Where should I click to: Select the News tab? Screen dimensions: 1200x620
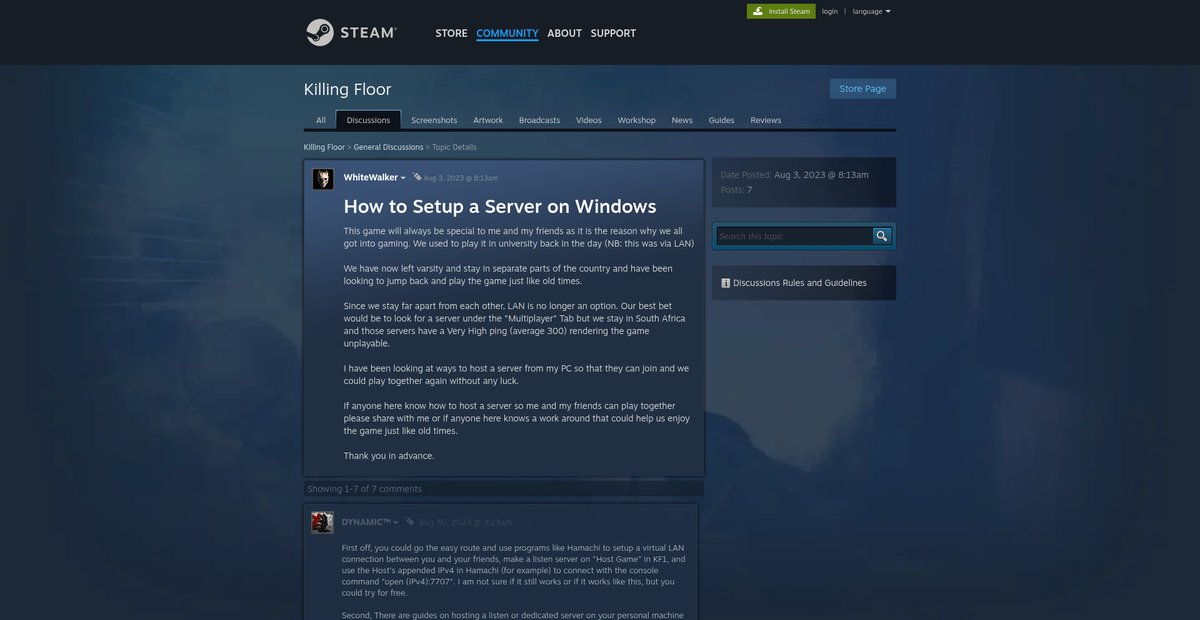[x=682, y=120]
